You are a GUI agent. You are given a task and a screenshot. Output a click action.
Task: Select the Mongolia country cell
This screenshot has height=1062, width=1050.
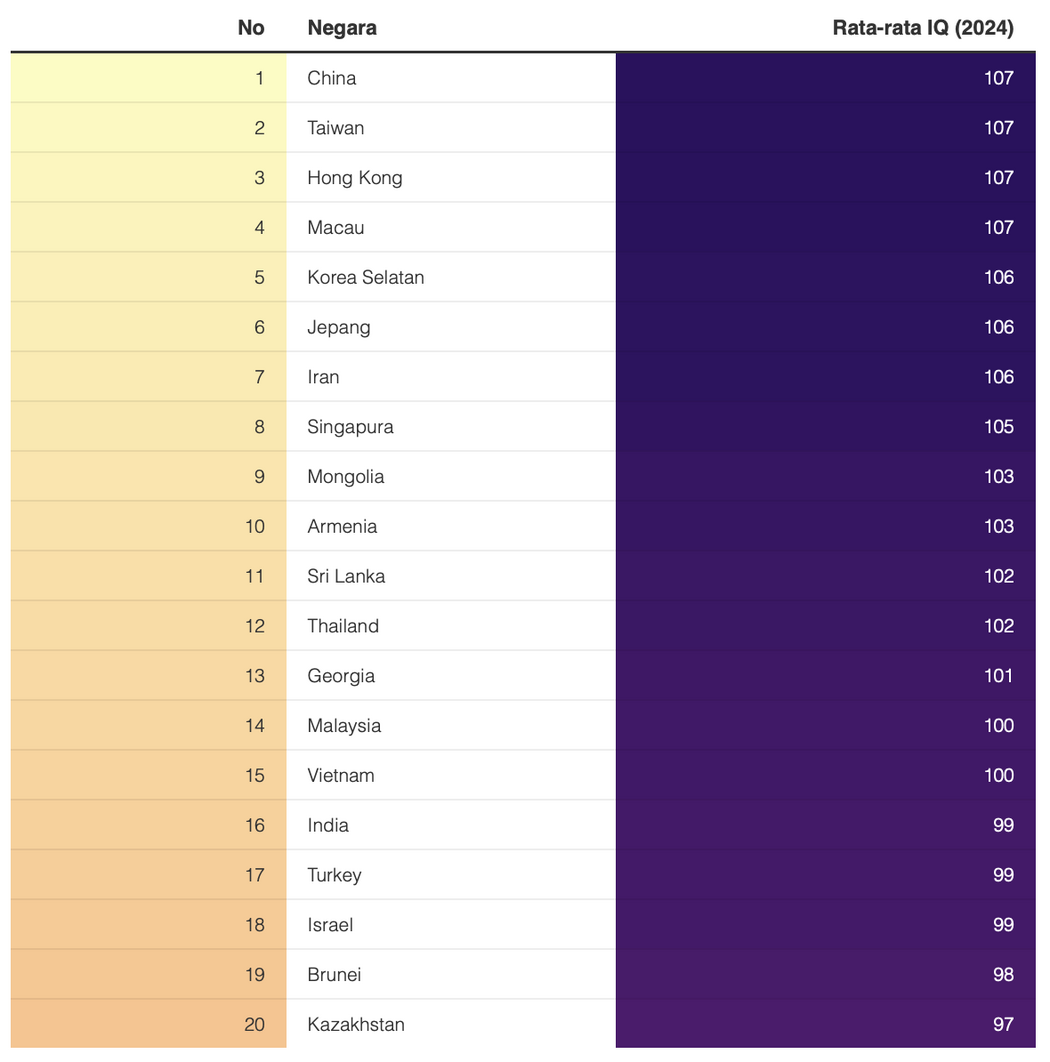451,477
